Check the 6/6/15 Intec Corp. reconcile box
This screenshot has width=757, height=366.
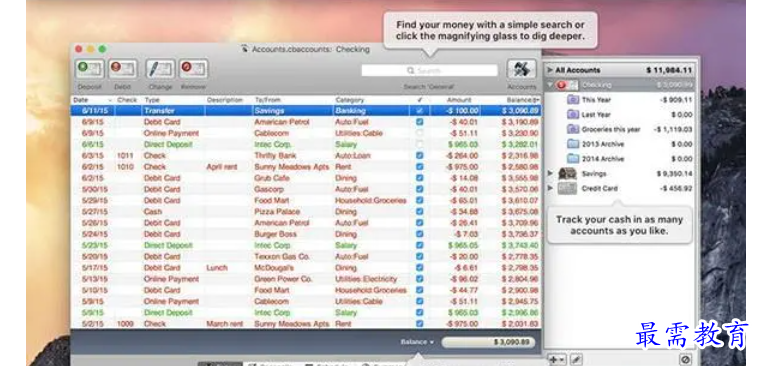[420, 144]
